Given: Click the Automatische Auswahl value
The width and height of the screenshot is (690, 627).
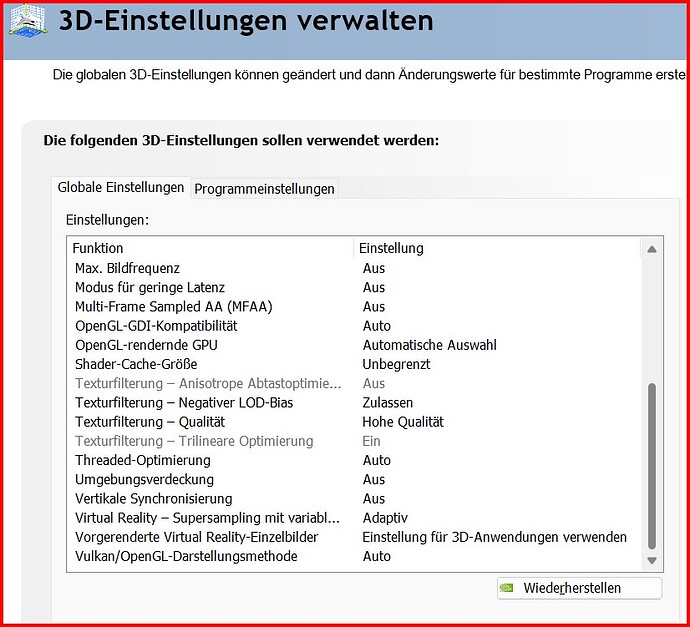Looking at the screenshot, I should [x=429, y=345].
